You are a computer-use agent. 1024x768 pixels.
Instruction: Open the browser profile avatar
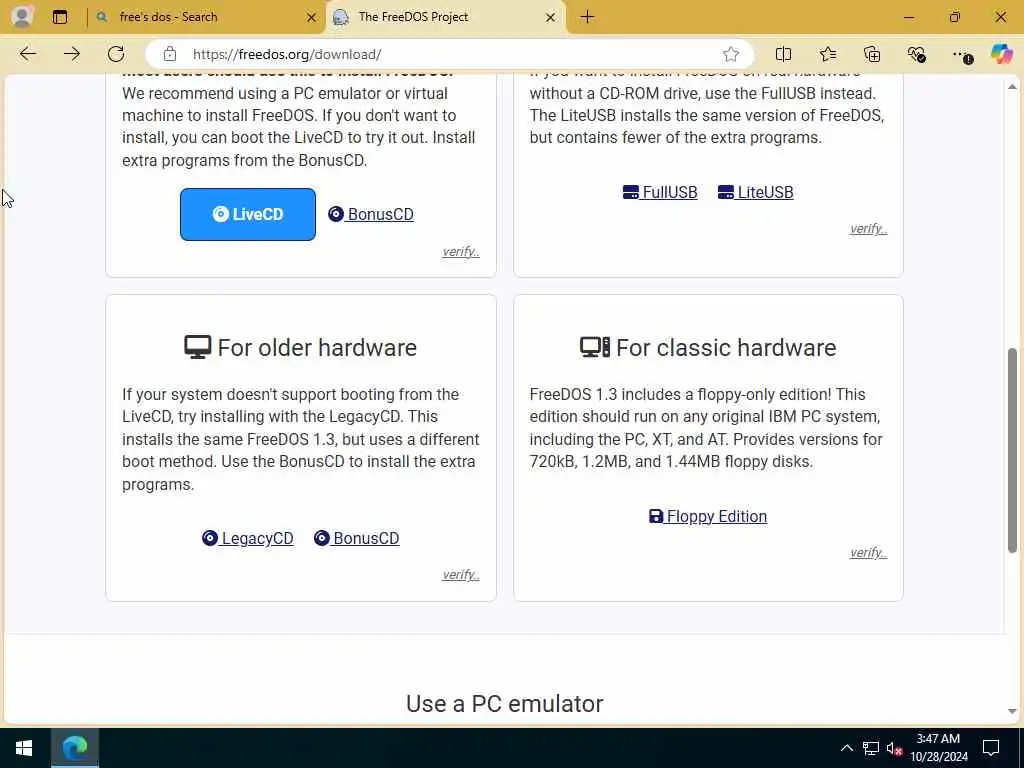coord(22,16)
